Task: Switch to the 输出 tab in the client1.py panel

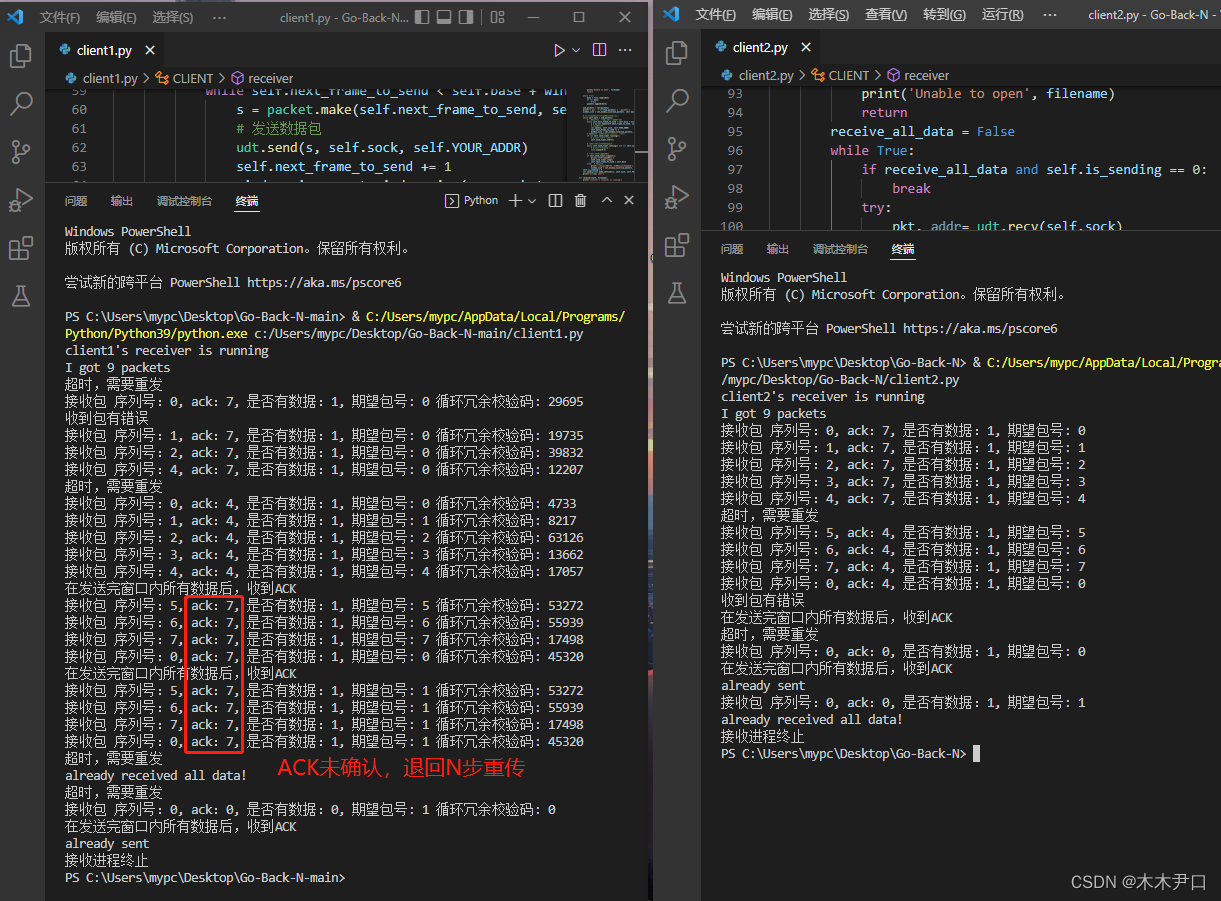Action: coord(121,201)
